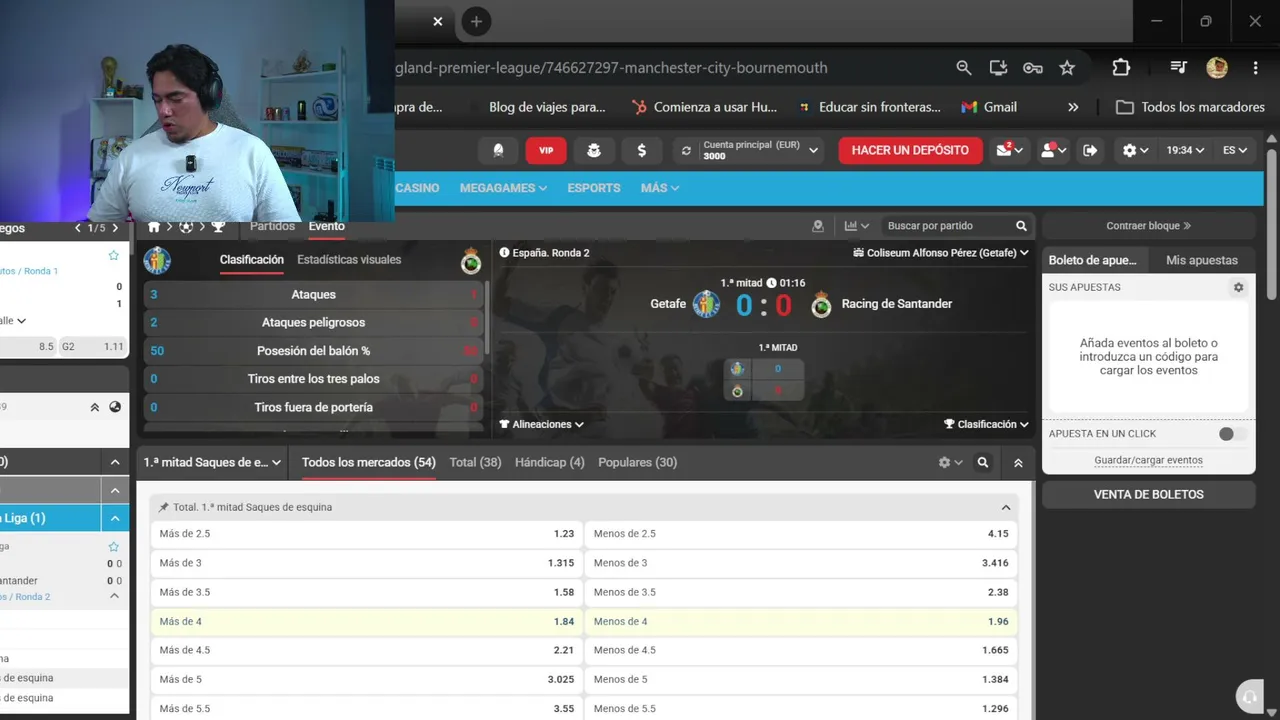Click the browser zoom magnifier icon

[964, 68]
